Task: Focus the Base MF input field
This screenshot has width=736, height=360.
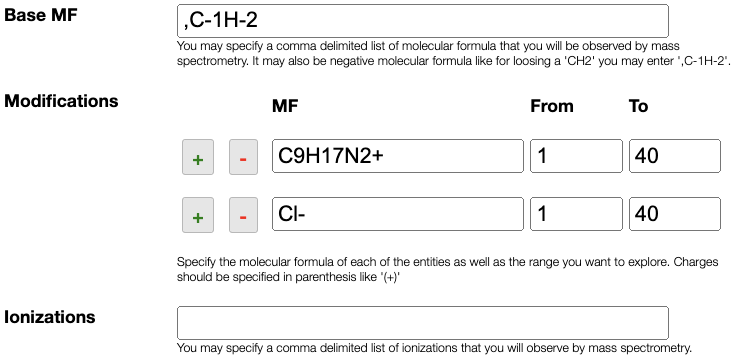Action: coord(422,21)
